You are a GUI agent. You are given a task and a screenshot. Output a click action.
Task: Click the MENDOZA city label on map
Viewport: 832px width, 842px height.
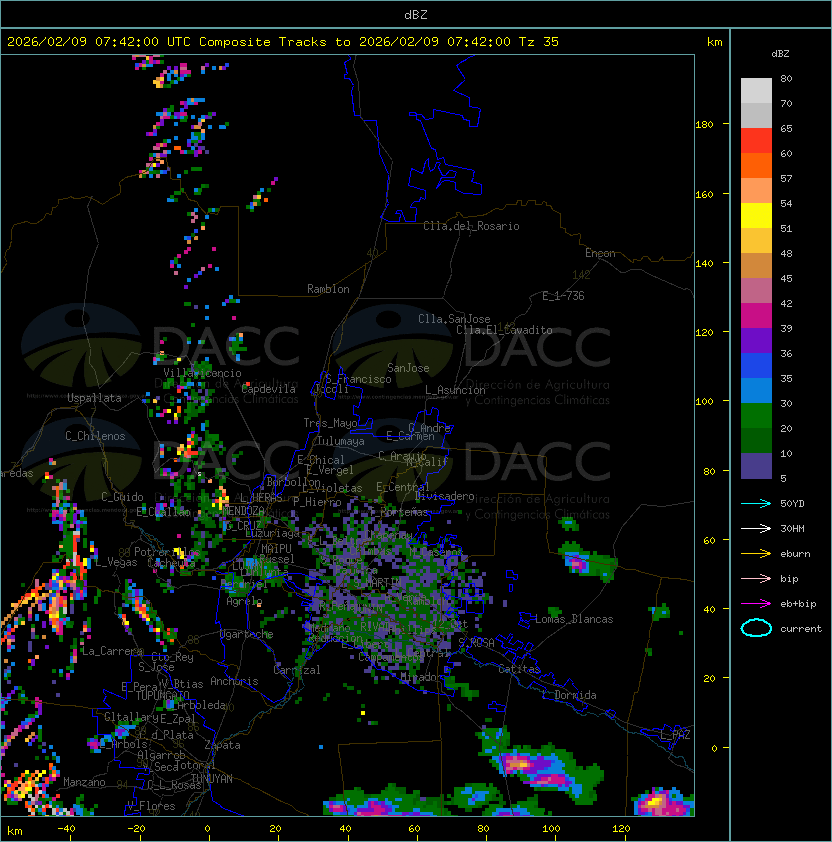point(243,511)
